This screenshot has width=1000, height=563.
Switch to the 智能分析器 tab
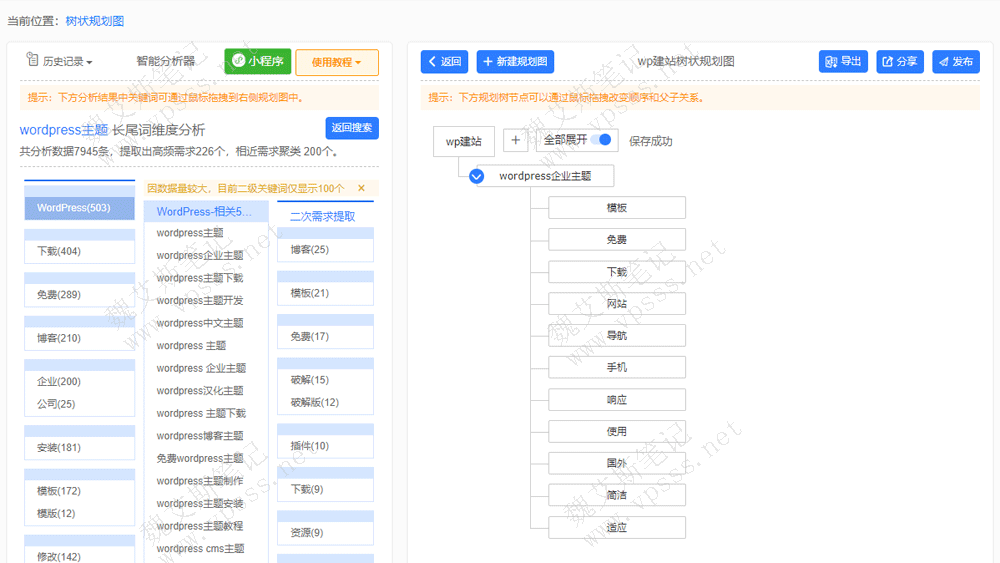tap(166, 62)
